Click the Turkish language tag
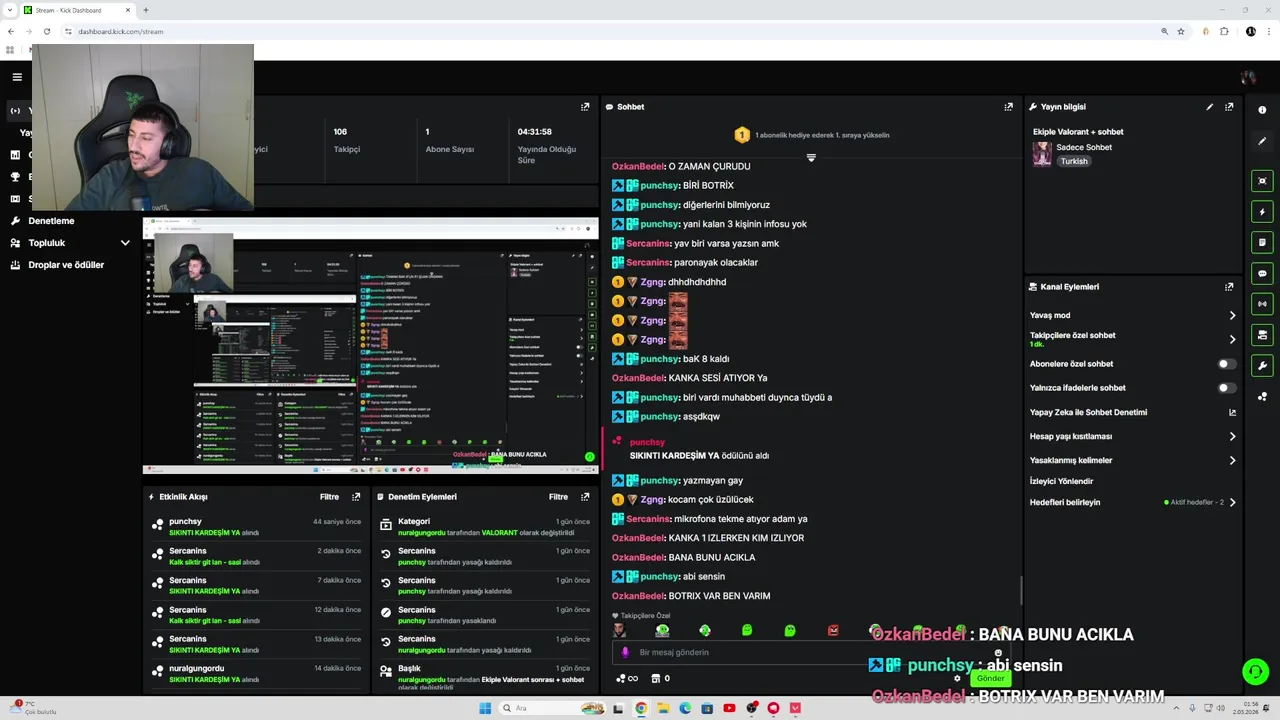The height and width of the screenshot is (720, 1280). [x=1074, y=161]
